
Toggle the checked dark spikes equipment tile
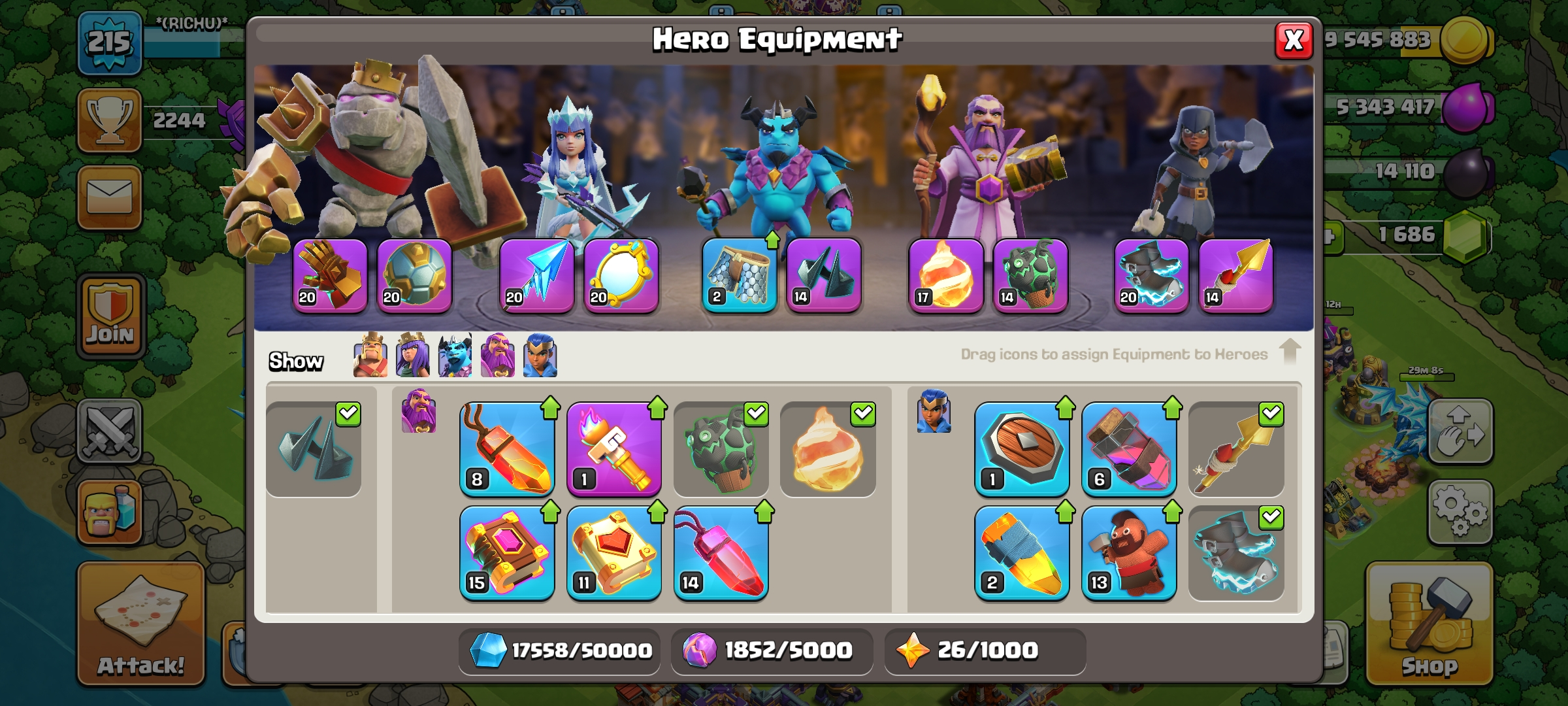click(314, 449)
